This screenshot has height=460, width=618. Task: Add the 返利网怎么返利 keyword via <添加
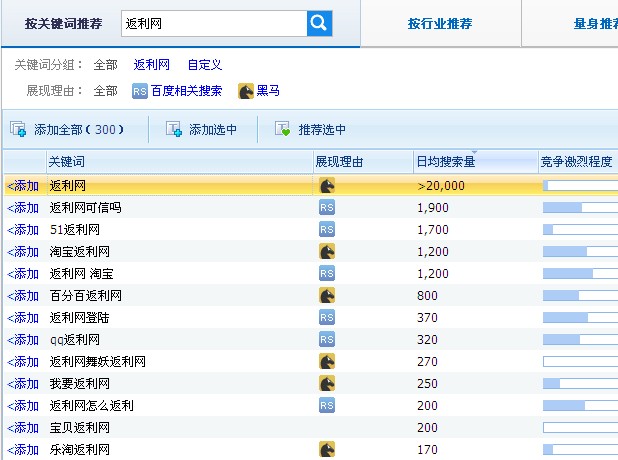coord(23,405)
